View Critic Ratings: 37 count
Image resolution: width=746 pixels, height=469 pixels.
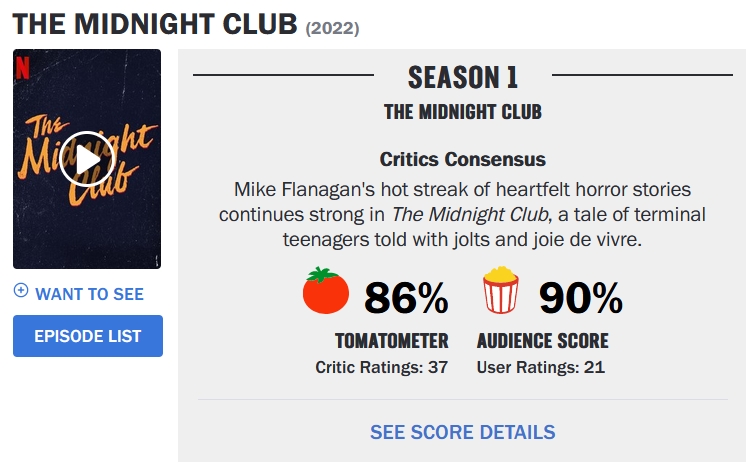click(381, 367)
